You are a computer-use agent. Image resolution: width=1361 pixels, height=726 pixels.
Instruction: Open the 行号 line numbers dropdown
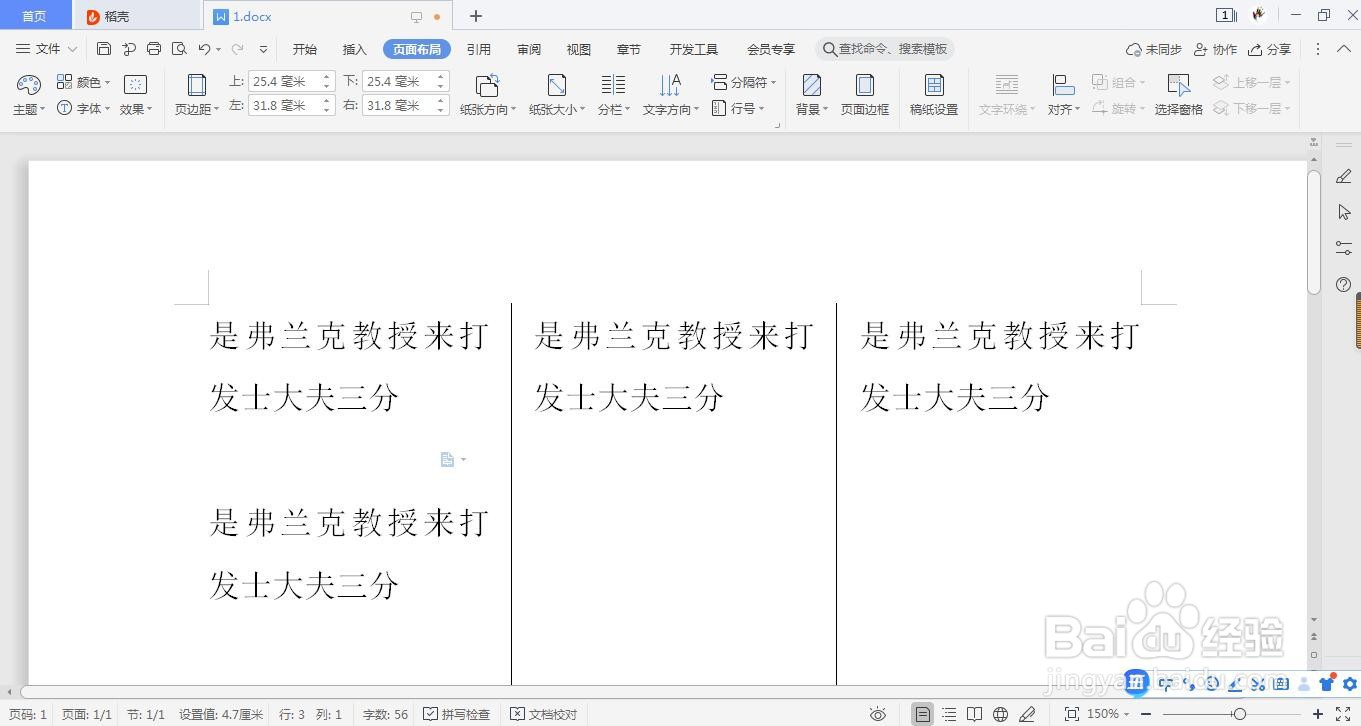click(738, 108)
